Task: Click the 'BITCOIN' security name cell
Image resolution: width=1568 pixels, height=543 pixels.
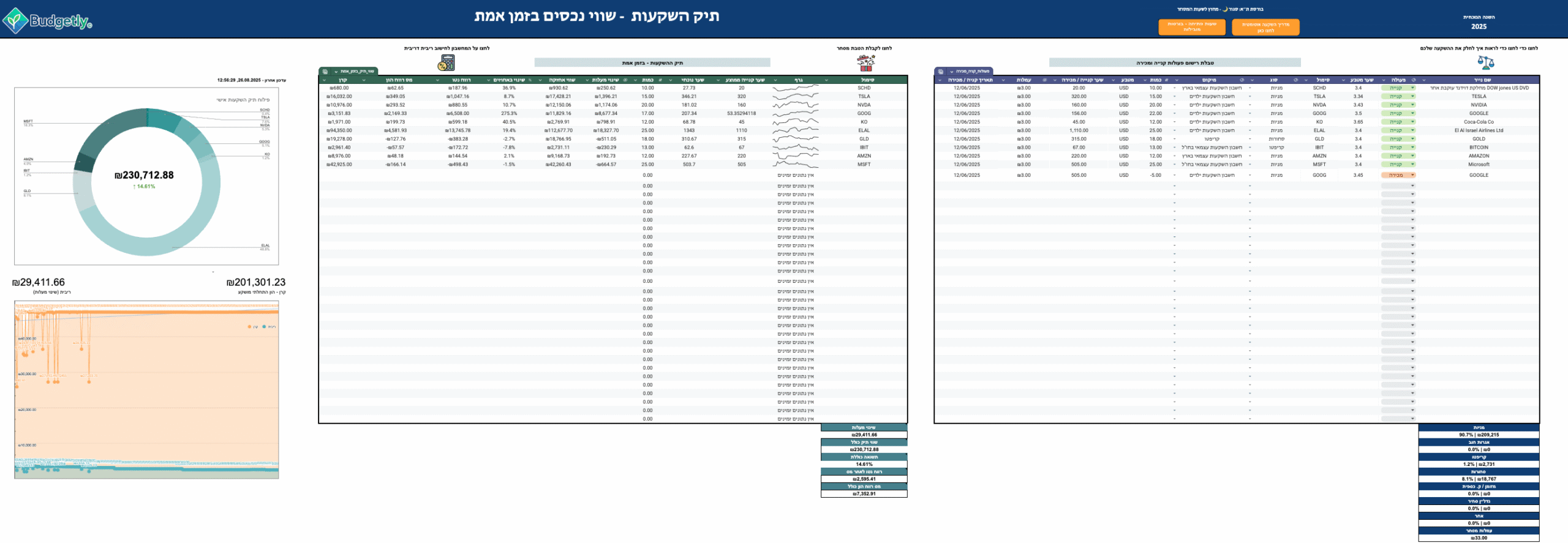Action: [1479, 148]
